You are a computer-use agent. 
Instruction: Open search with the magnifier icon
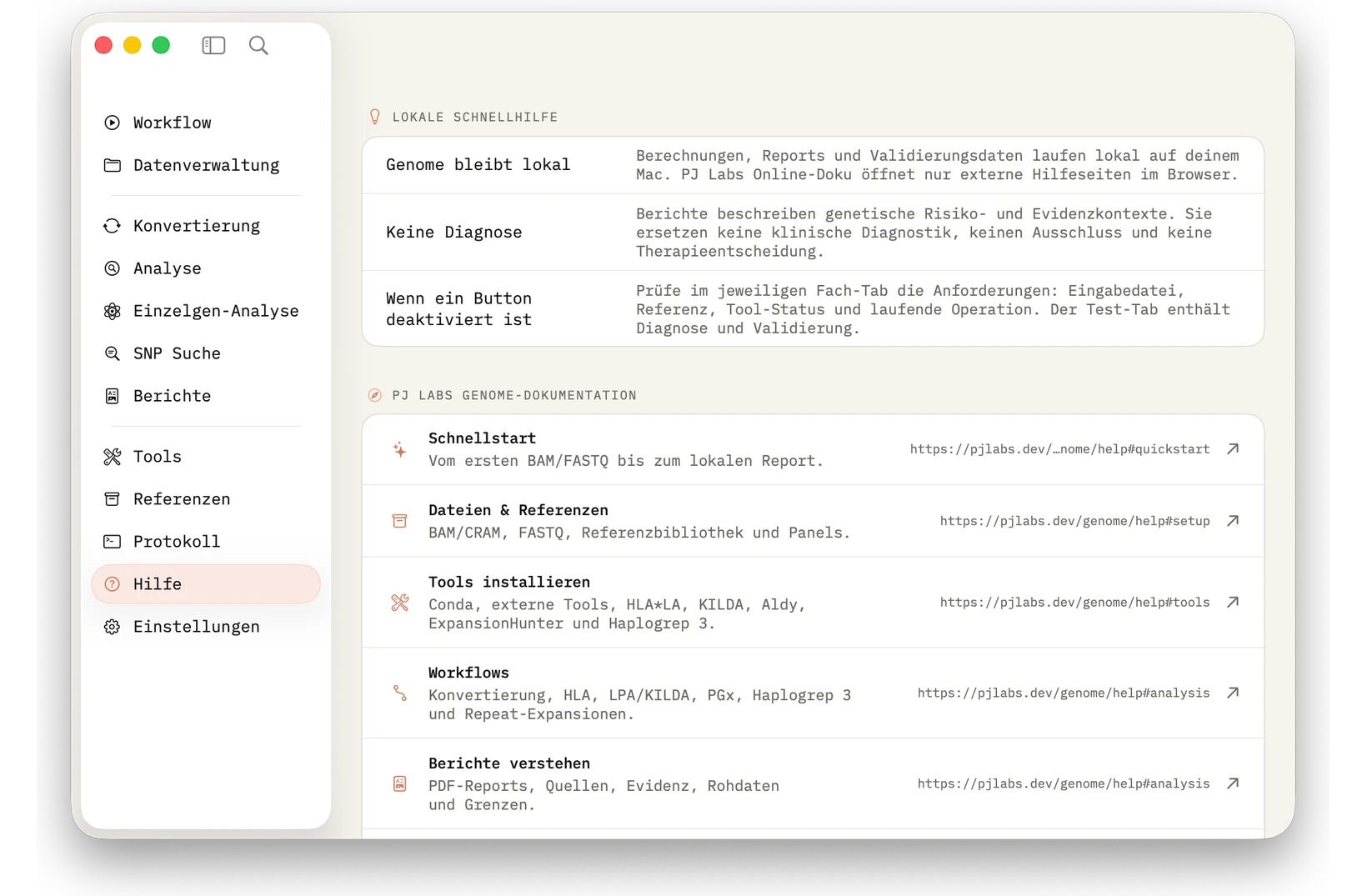point(258,45)
